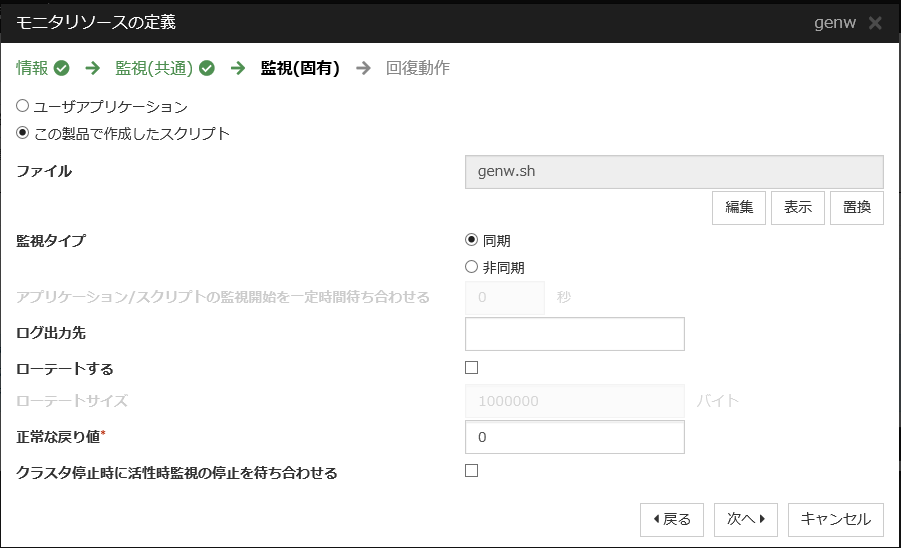Click the green checkmark beside 監視(共通)
The image size is (901, 548).
[207, 69]
